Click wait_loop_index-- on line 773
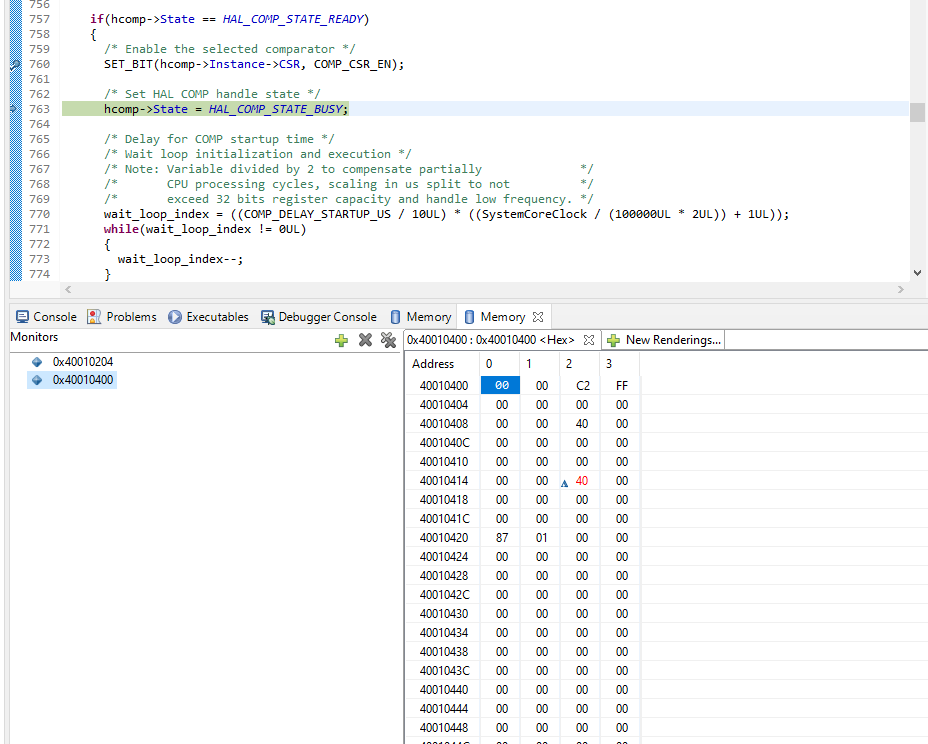Image resolution: width=928 pixels, height=744 pixels. coord(176,259)
